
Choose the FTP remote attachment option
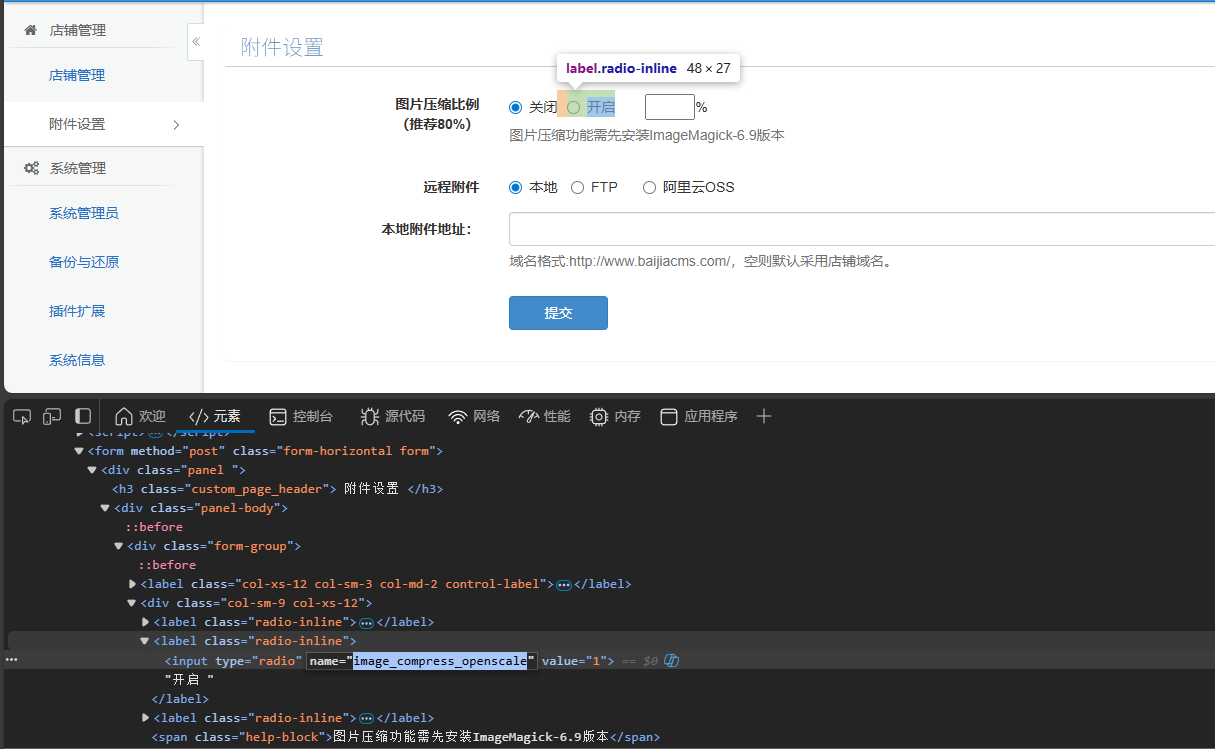coord(578,187)
